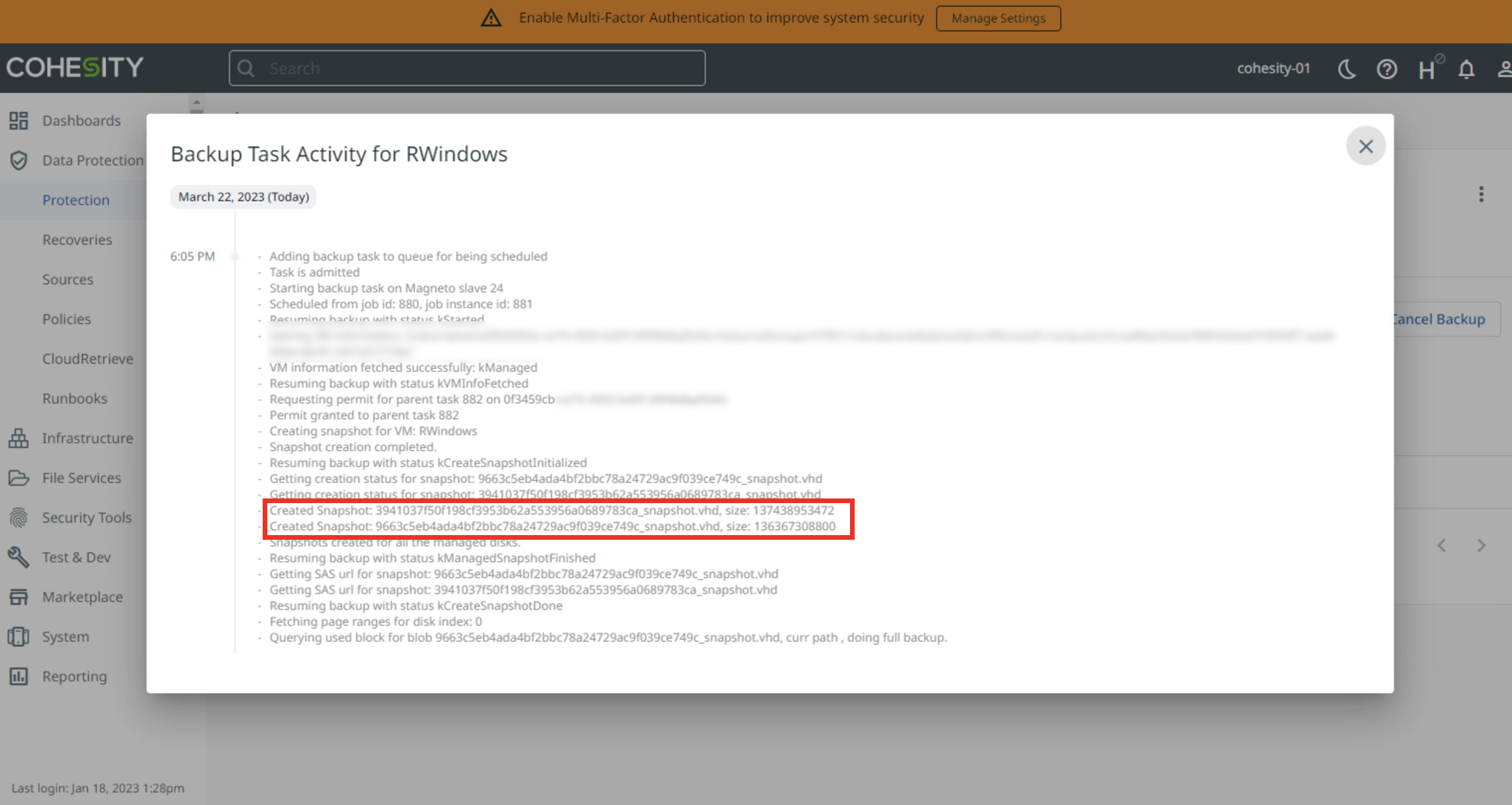Image resolution: width=1512 pixels, height=805 pixels.
Task: Click the March 22, 2023 (Today) date chip
Action: (x=243, y=197)
